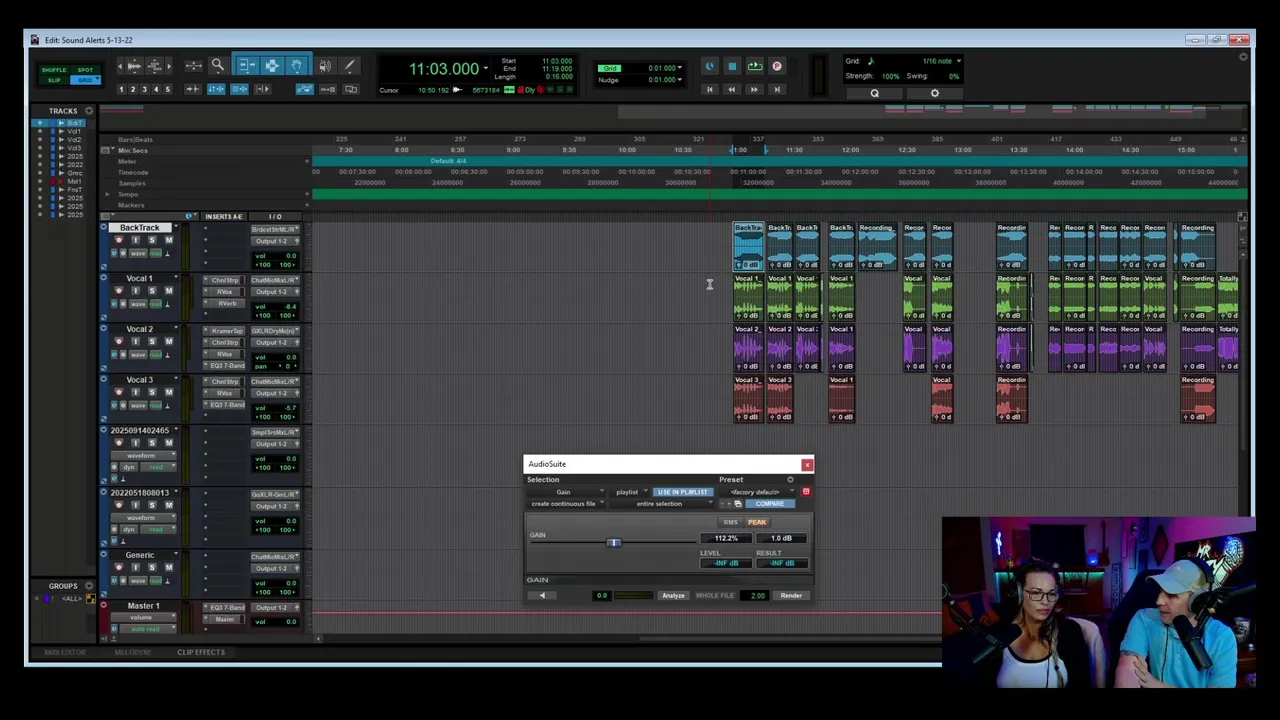Click the transport Play button
This screenshot has height=720, width=1280.
click(x=755, y=67)
